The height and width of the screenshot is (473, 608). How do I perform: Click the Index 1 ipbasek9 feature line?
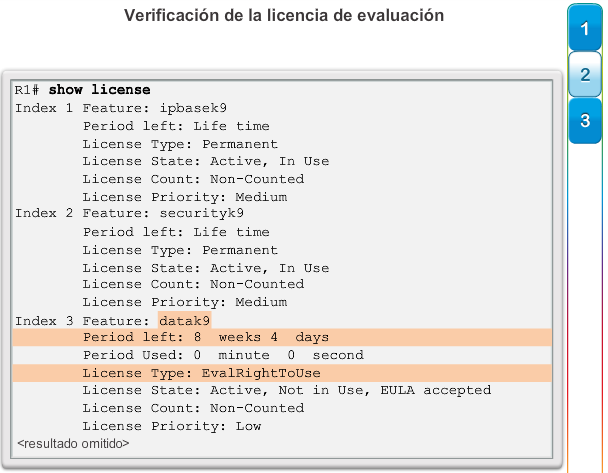click(x=121, y=108)
